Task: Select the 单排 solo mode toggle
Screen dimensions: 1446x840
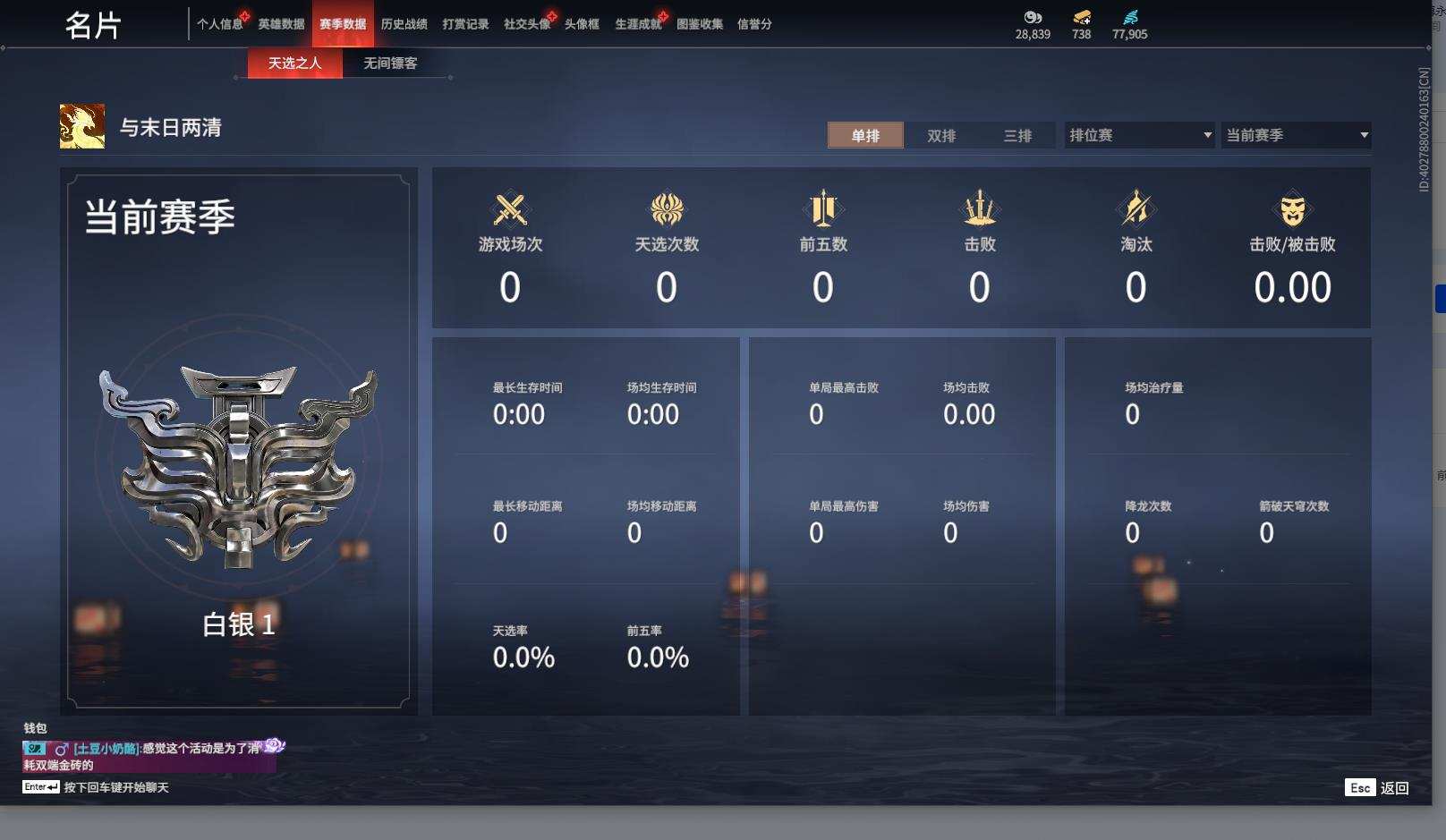Action: click(865, 135)
